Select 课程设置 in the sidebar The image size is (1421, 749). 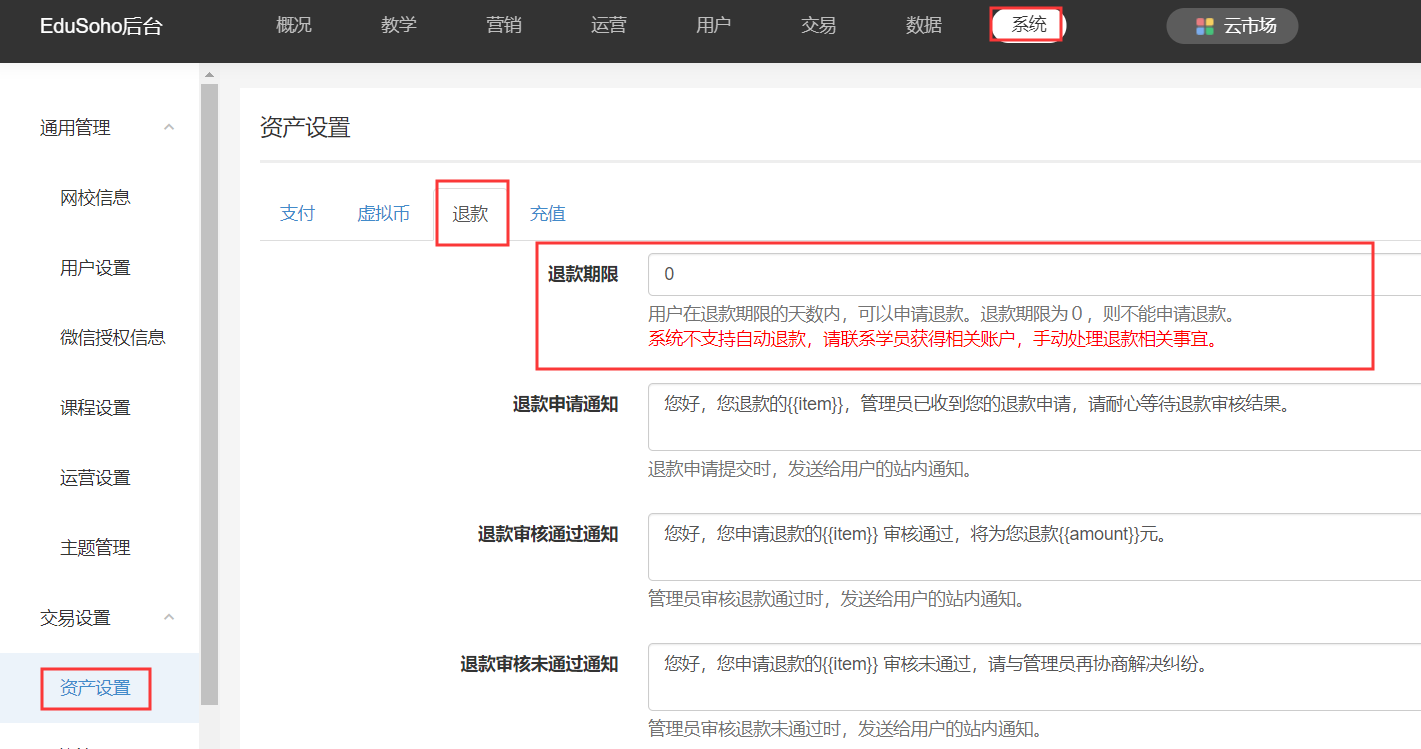pyautogui.click(x=96, y=408)
